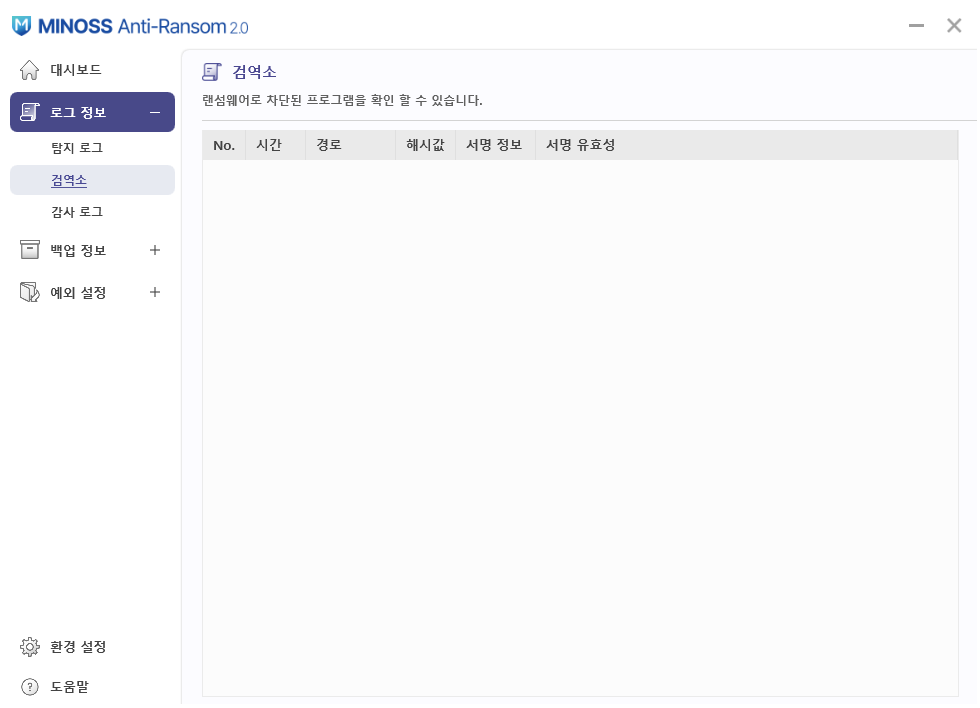Sort by the 경로 column header
Viewport: 980px width, 708px height.
tap(351, 146)
